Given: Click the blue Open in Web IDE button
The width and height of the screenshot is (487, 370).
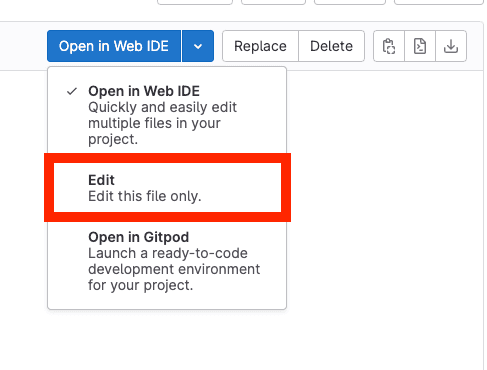Looking at the screenshot, I should pos(114,46).
